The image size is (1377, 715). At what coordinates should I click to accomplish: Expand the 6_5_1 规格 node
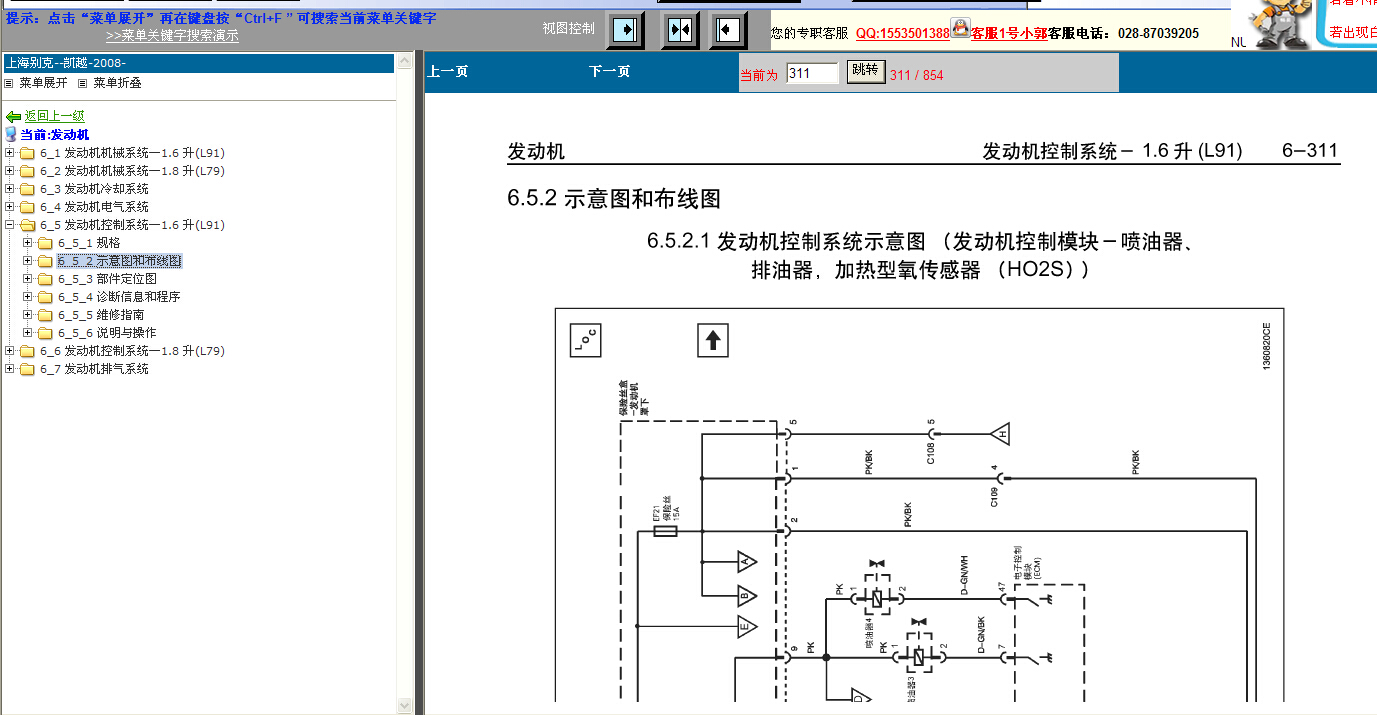click(28, 243)
